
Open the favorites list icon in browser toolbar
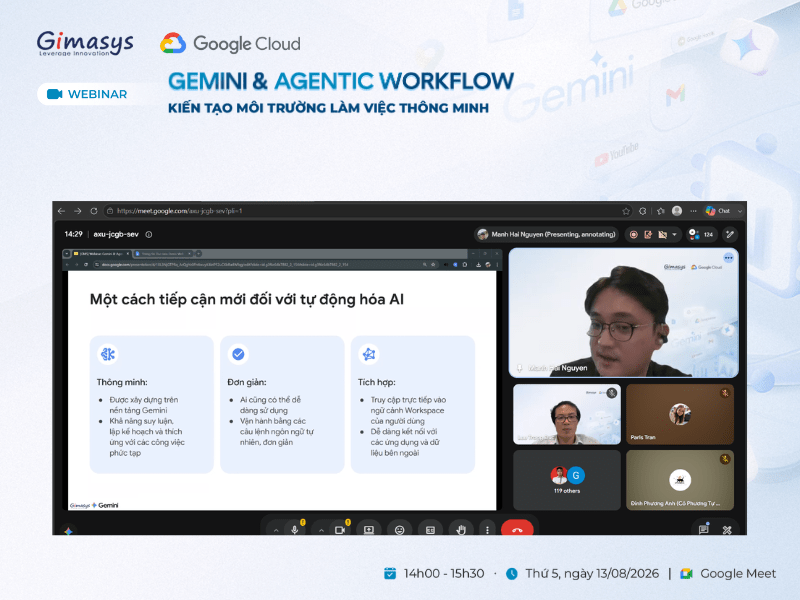tap(661, 211)
